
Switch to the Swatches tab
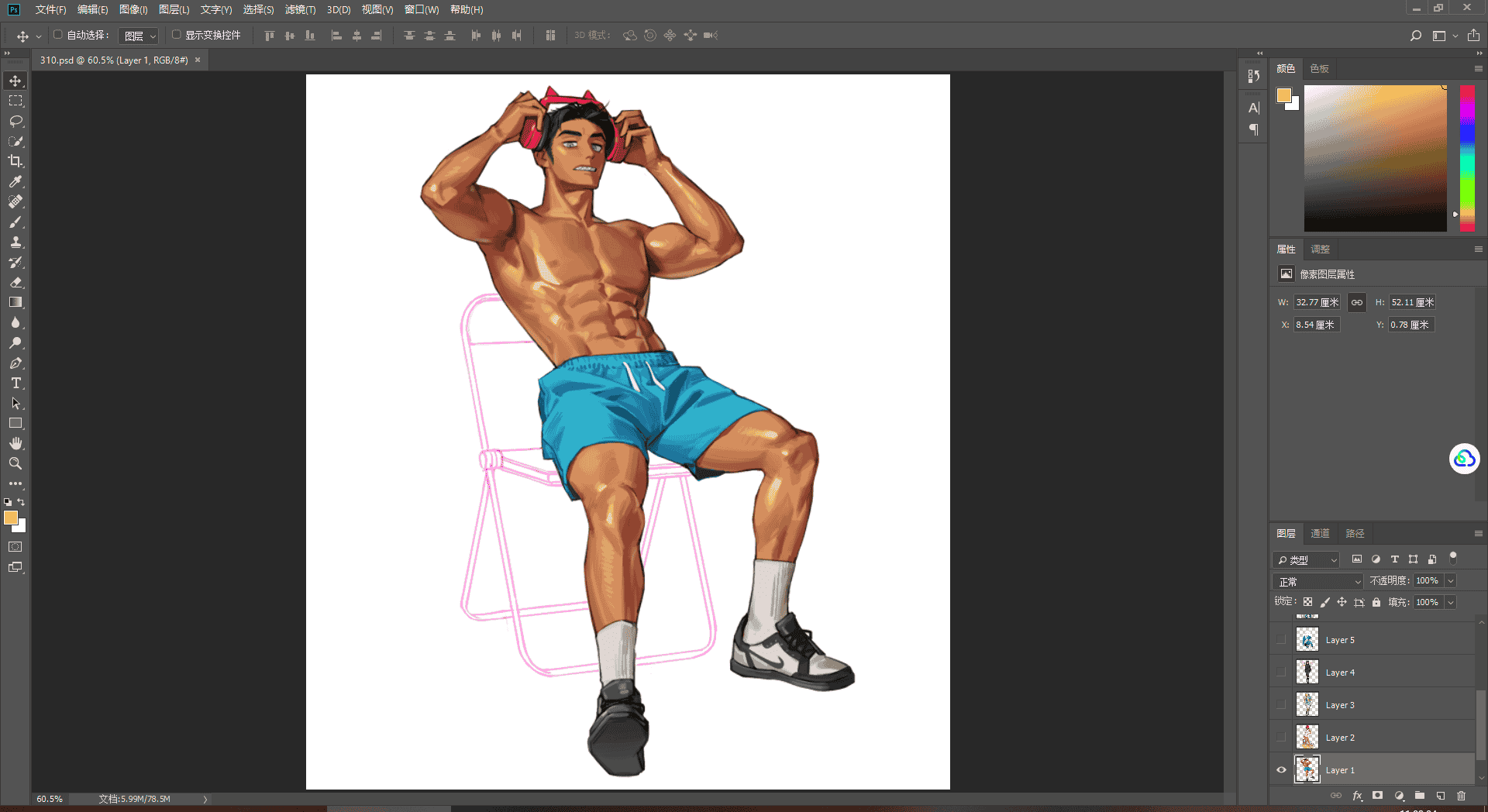pos(1320,69)
